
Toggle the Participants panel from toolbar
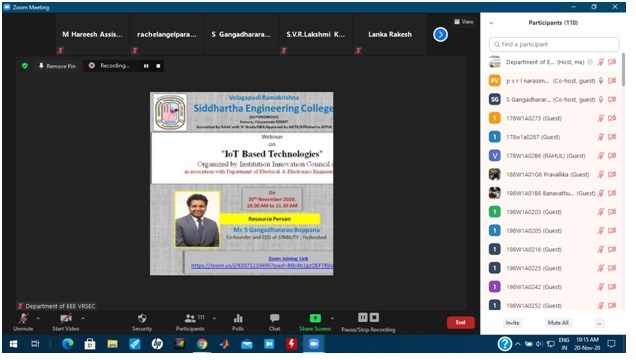(x=190, y=322)
